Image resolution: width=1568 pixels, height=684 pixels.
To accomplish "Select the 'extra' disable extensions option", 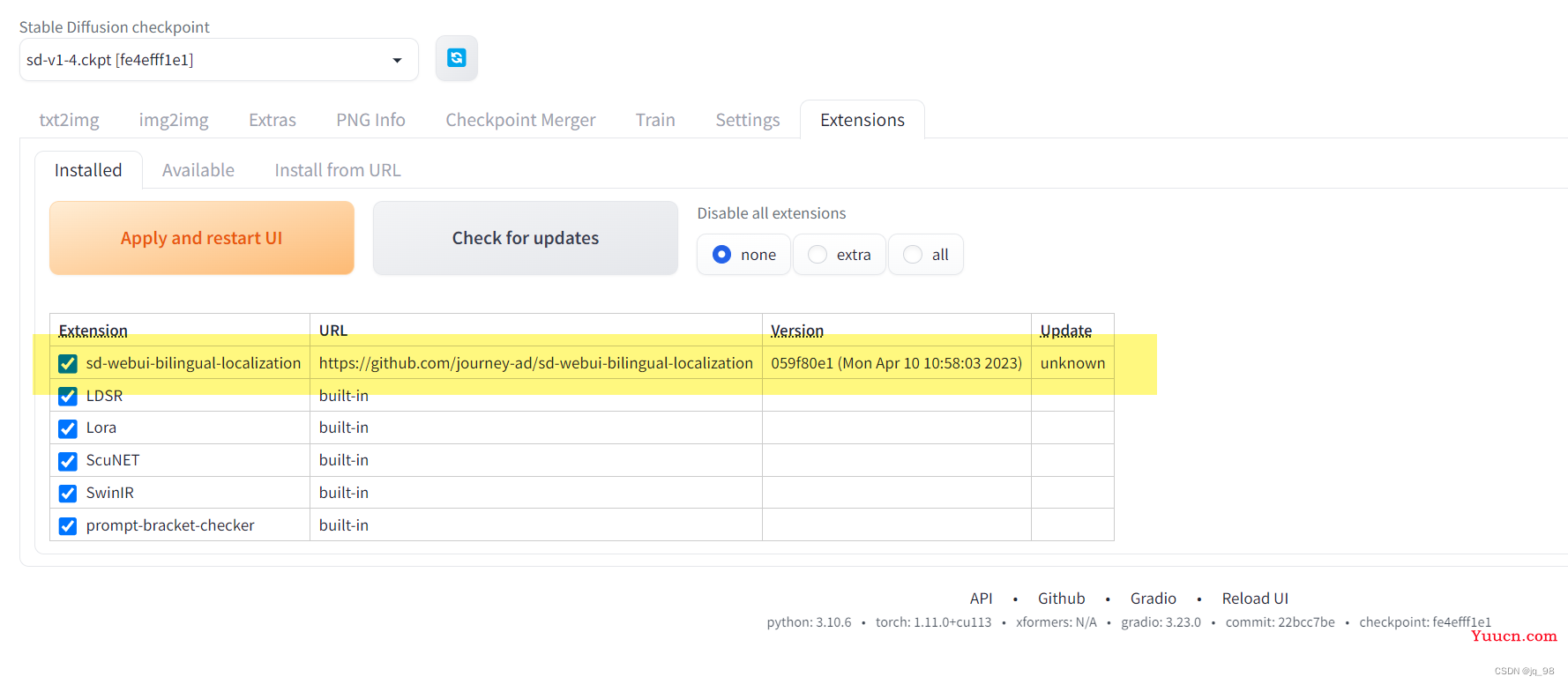I will (x=840, y=255).
